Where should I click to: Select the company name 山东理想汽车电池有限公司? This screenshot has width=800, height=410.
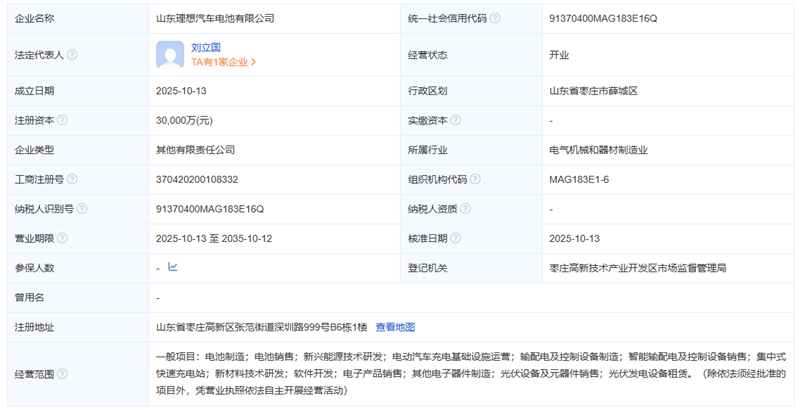(x=215, y=18)
